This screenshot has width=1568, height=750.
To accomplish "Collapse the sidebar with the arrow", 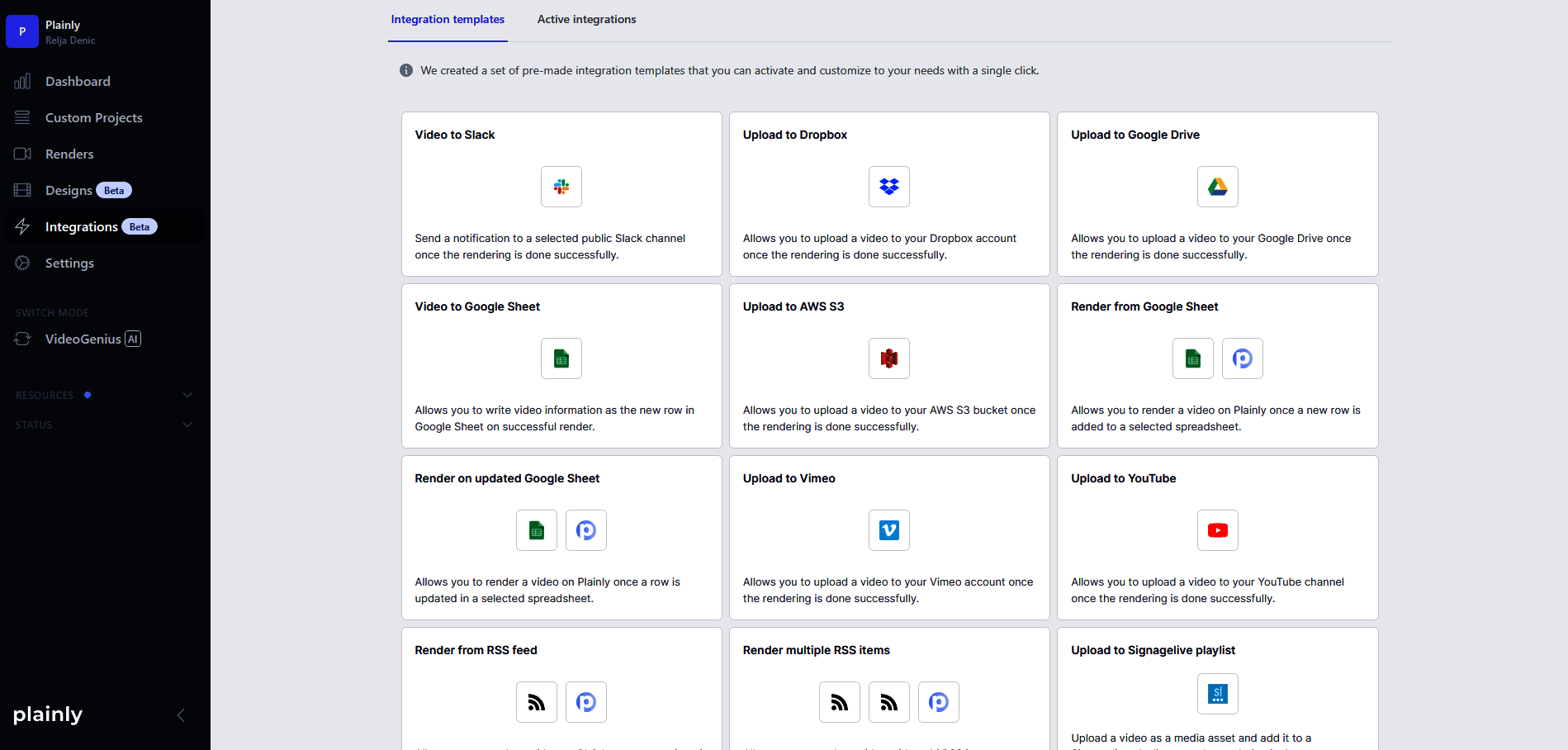I will click(181, 715).
